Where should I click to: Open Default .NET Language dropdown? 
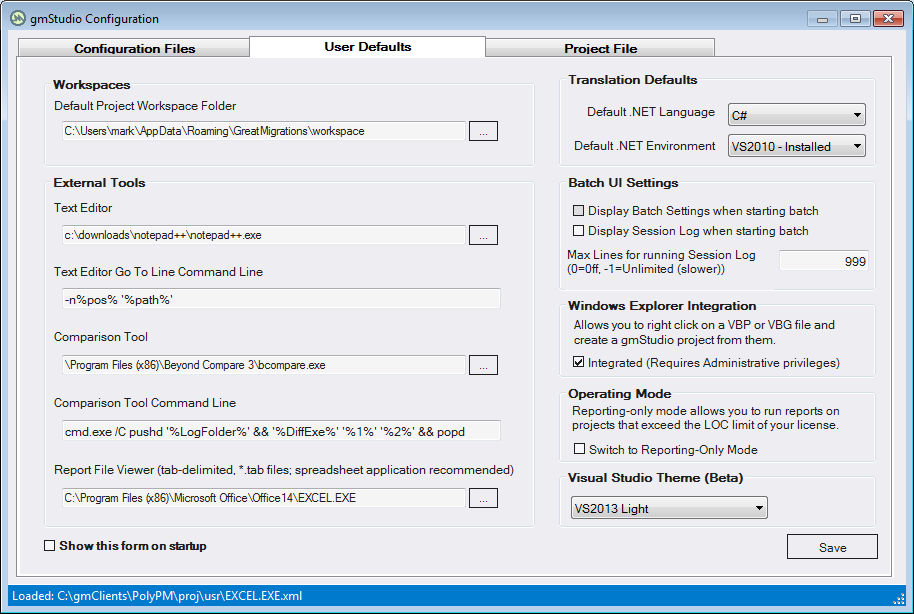click(796, 115)
